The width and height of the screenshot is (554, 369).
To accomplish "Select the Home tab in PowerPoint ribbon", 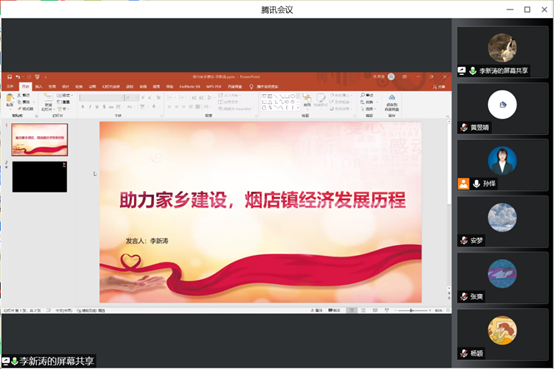I will 25,87.
